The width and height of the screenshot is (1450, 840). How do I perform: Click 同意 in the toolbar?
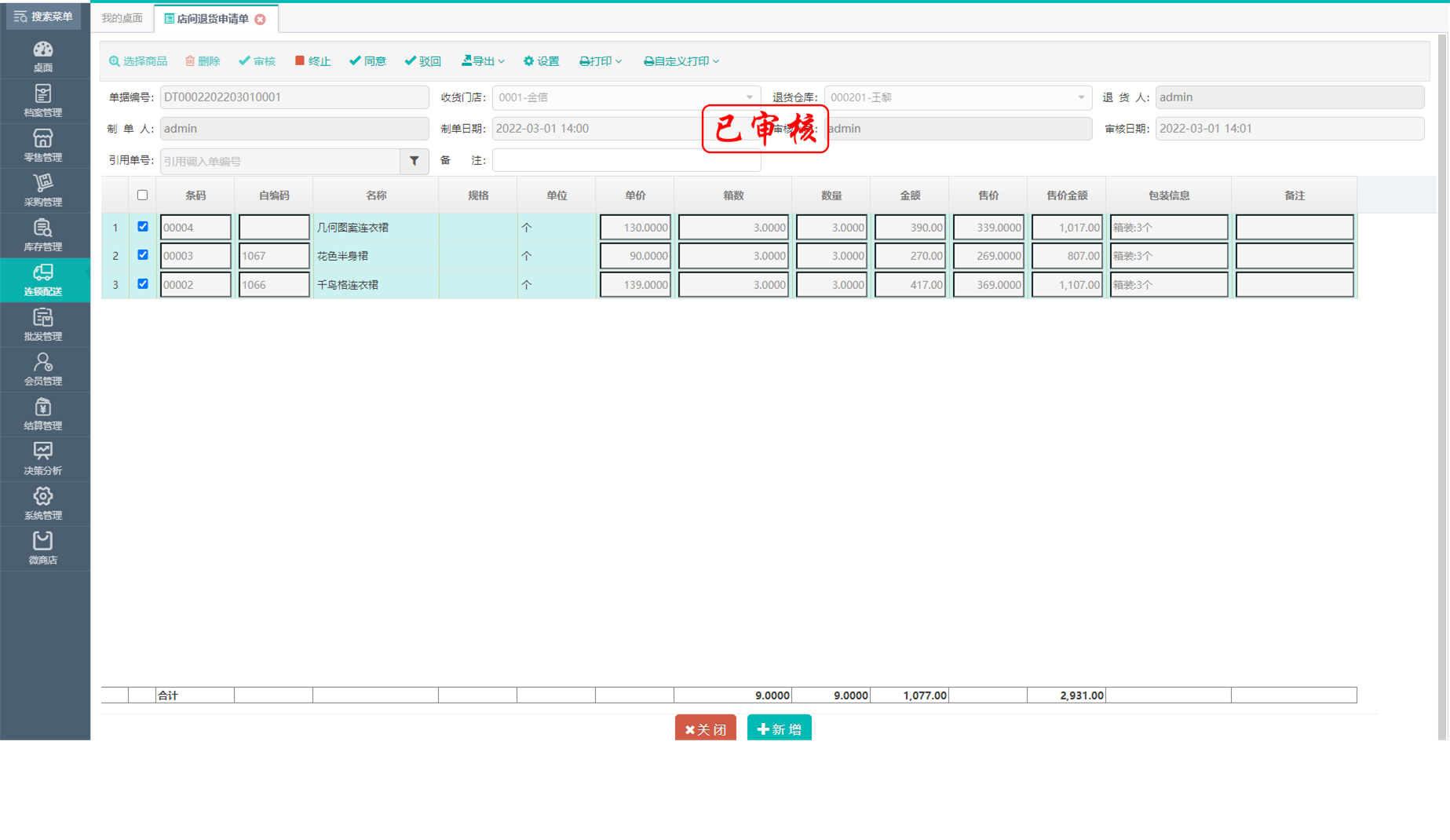tap(367, 61)
